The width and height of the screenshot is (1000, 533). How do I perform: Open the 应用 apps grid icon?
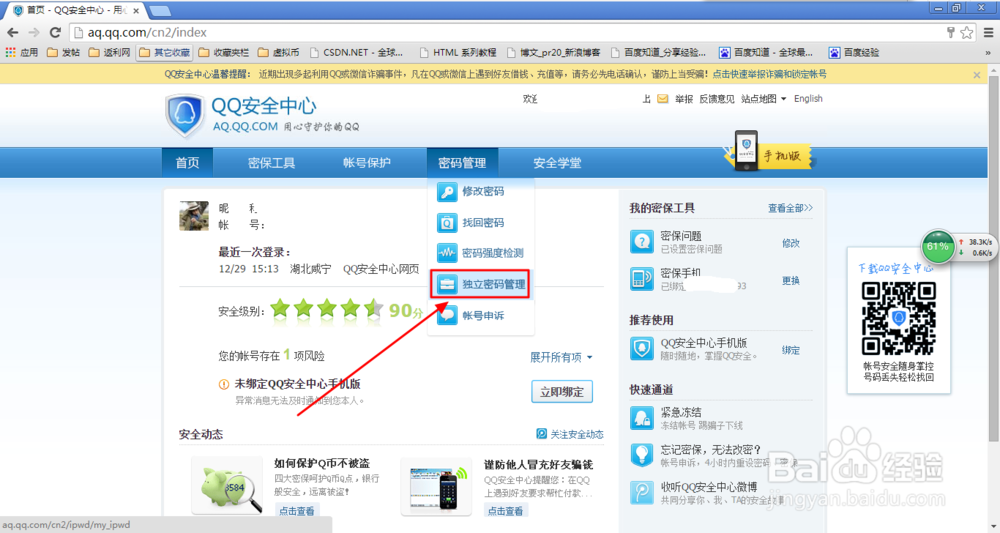(10, 52)
